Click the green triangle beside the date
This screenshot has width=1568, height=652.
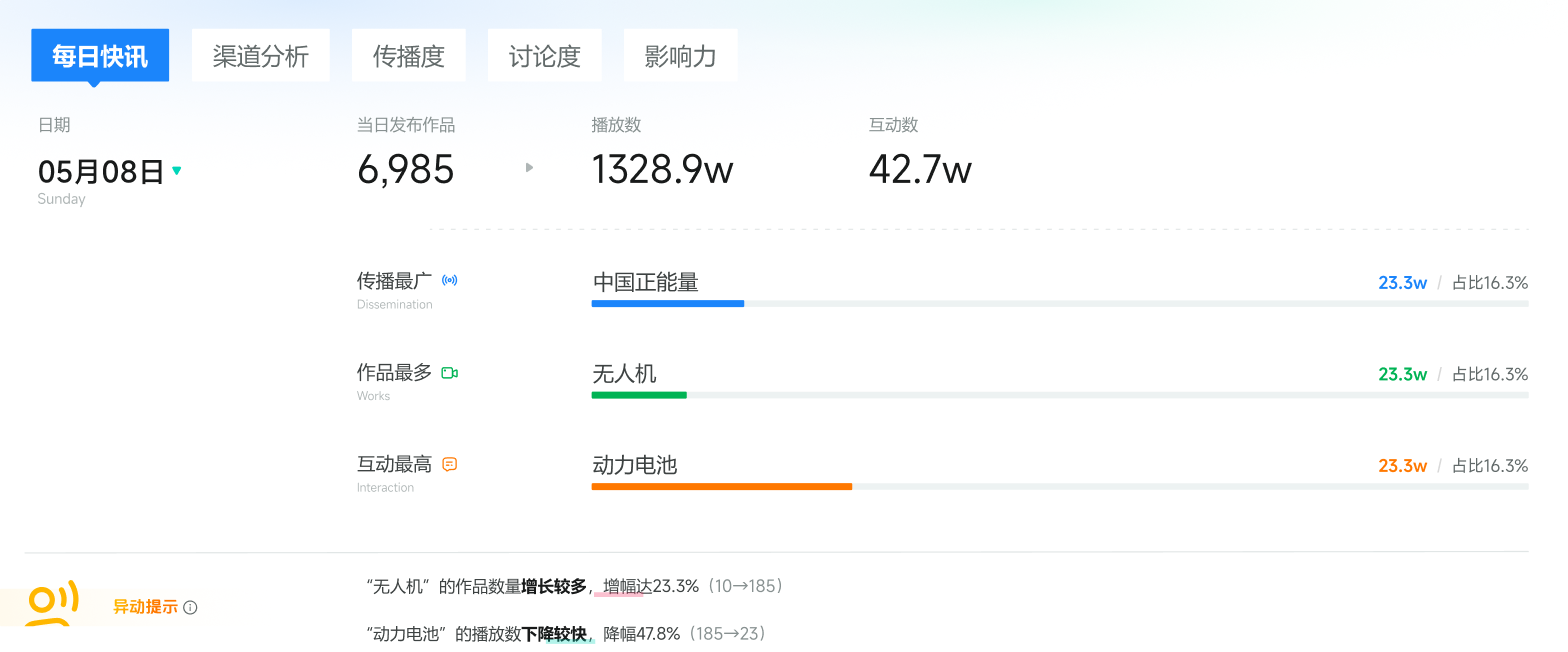(177, 171)
